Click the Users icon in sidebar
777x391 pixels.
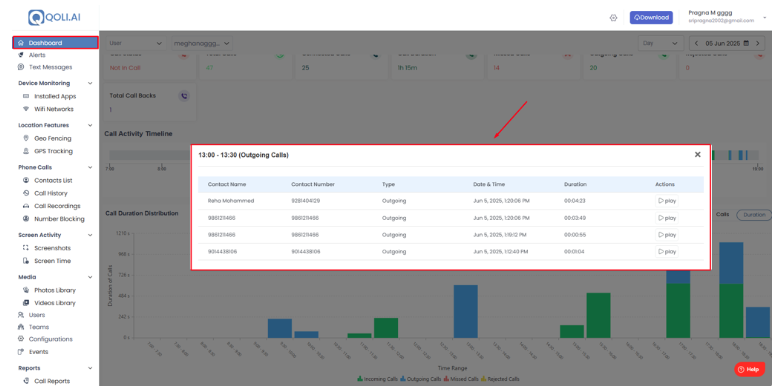click(21, 315)
